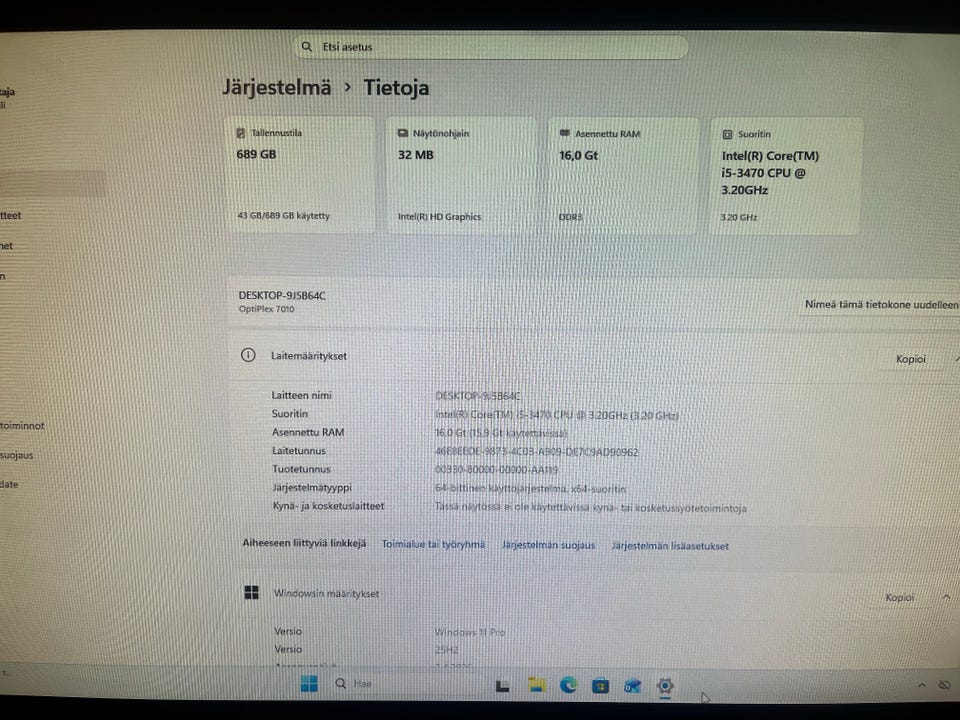Open Outlook from taskbar
Image resolution: width=960 pixels, height=720 pixels.
(632, 686)
